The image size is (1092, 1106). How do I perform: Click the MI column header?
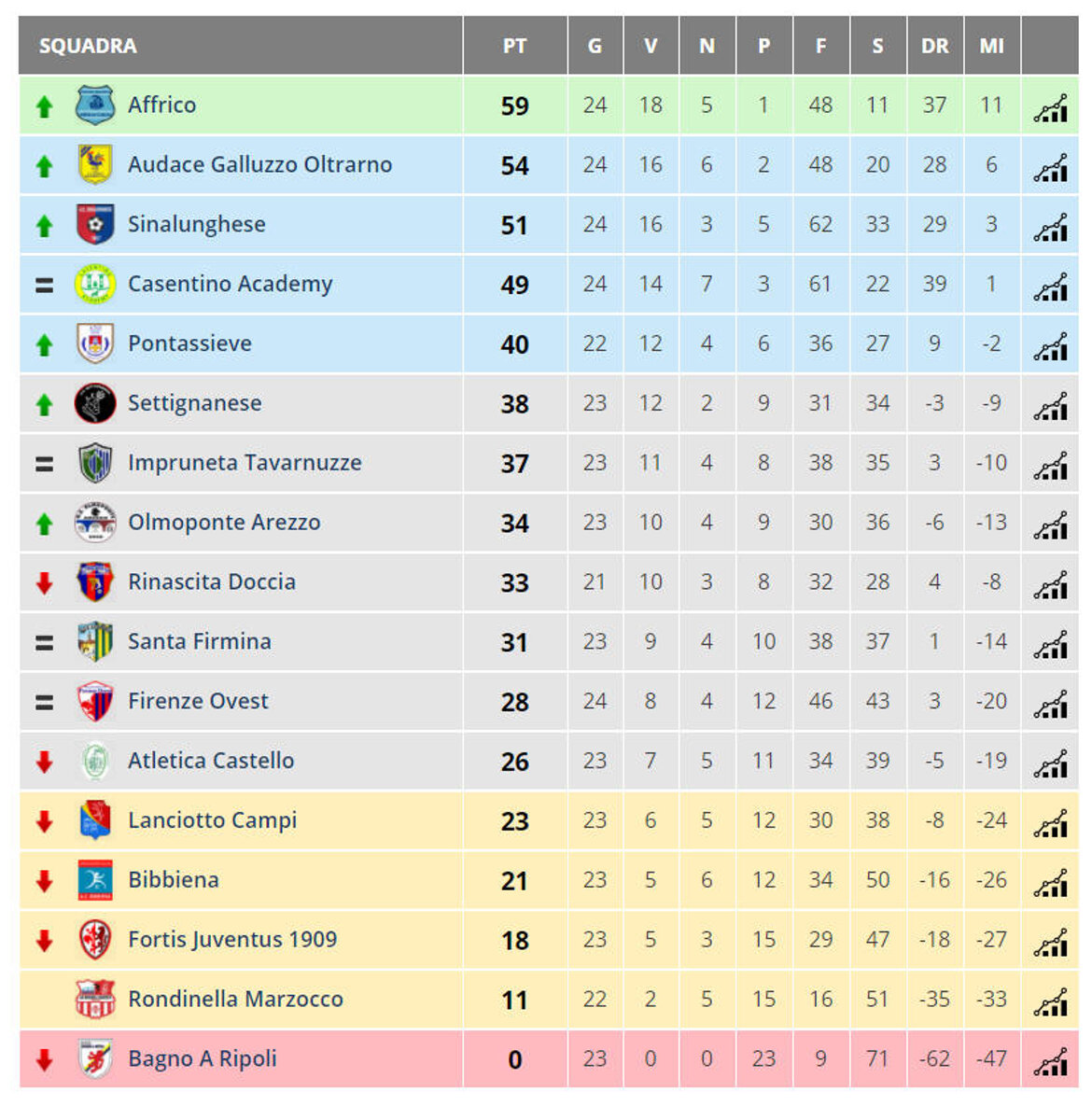click(x=991, y=46)
